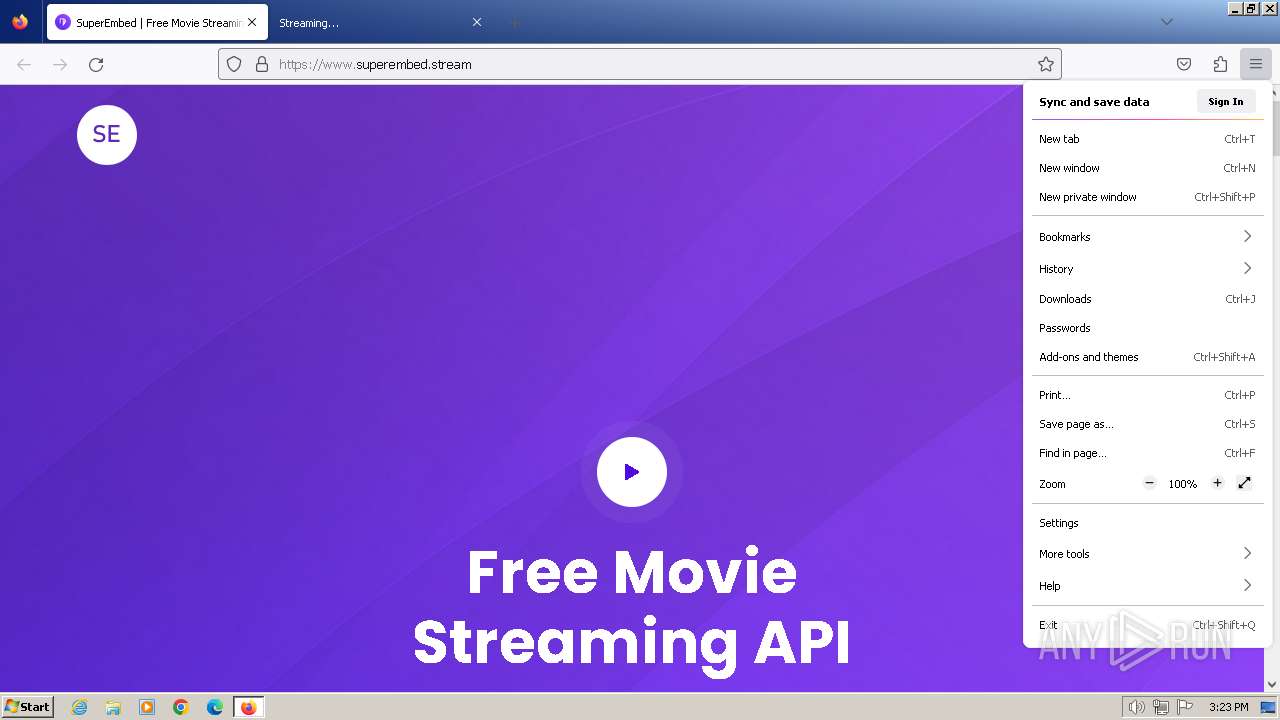Select Find in page…

pos(1147,453)
